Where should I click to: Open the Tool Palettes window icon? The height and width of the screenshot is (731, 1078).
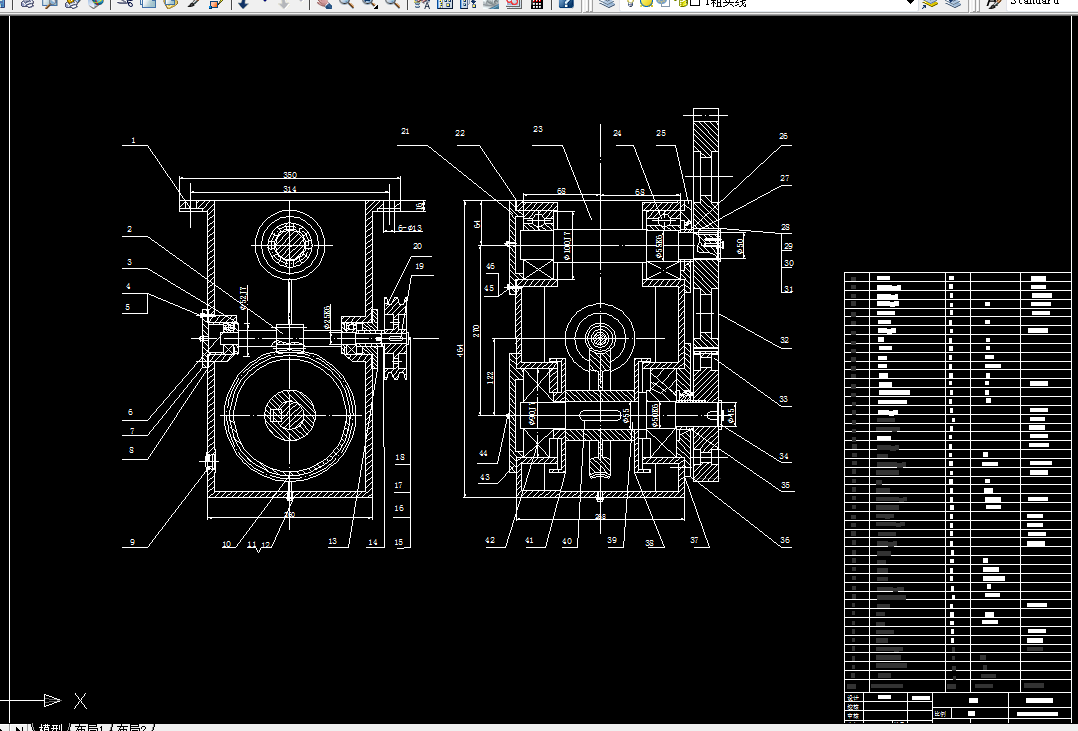[468, 3]
